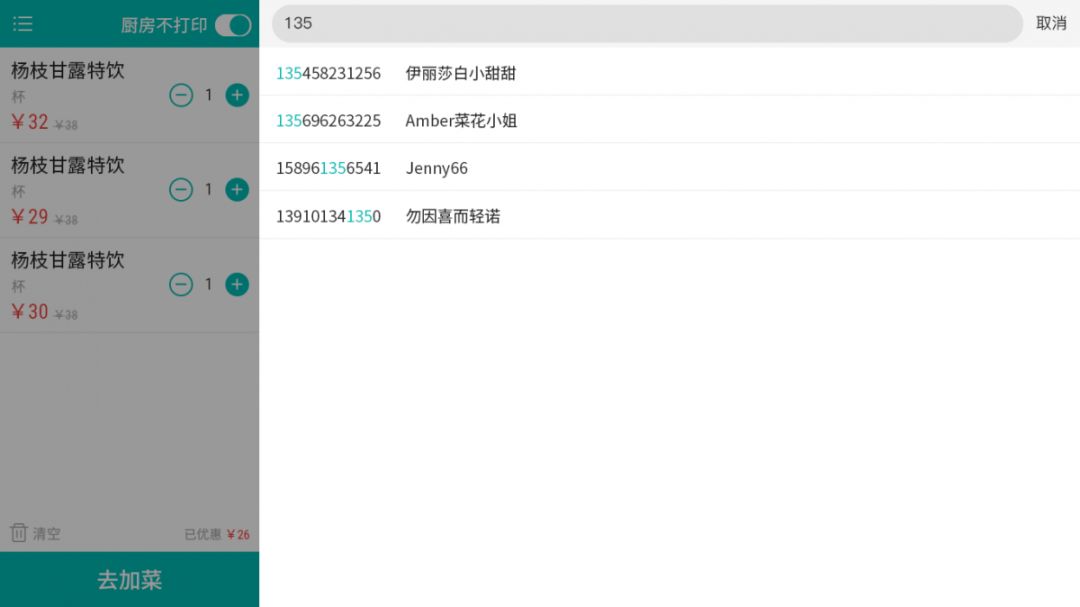
Task: Select member 伊丽莎白小甜甜 from results
Action: coord(460,73)
